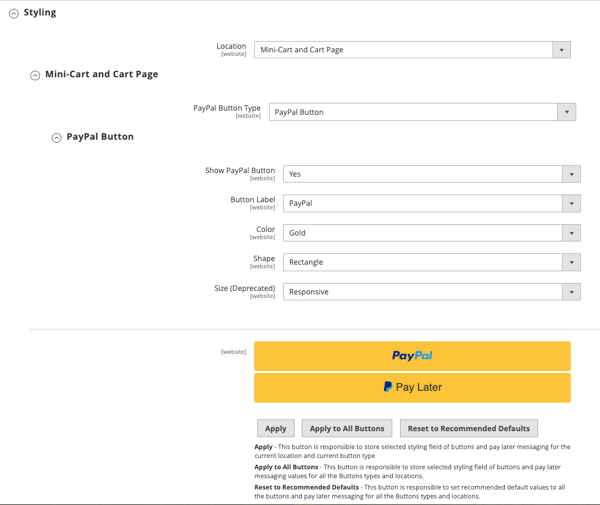Open the Location dropdown
600x505 pixels.
point(412,50)
